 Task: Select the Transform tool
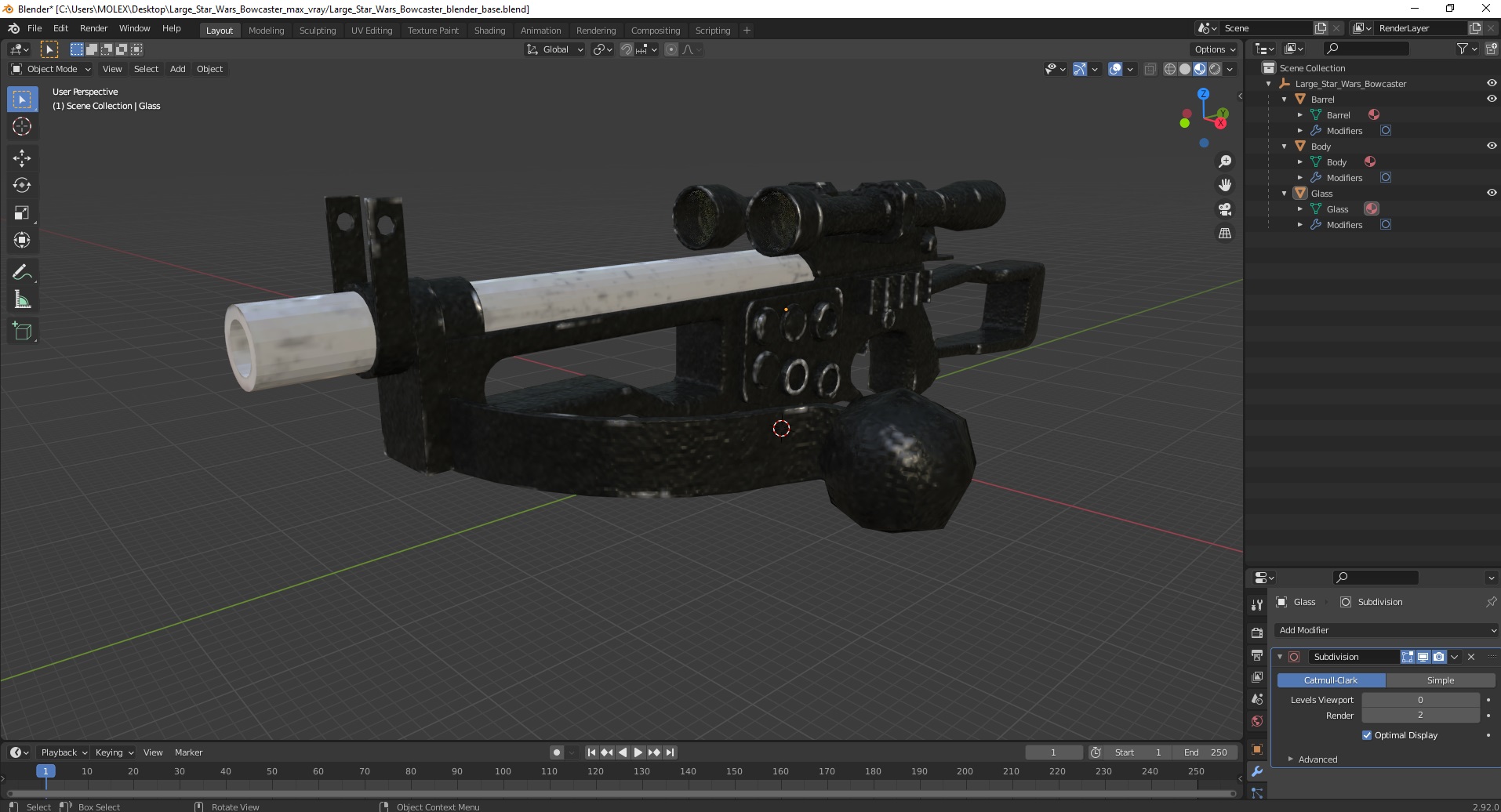(22, 240)
